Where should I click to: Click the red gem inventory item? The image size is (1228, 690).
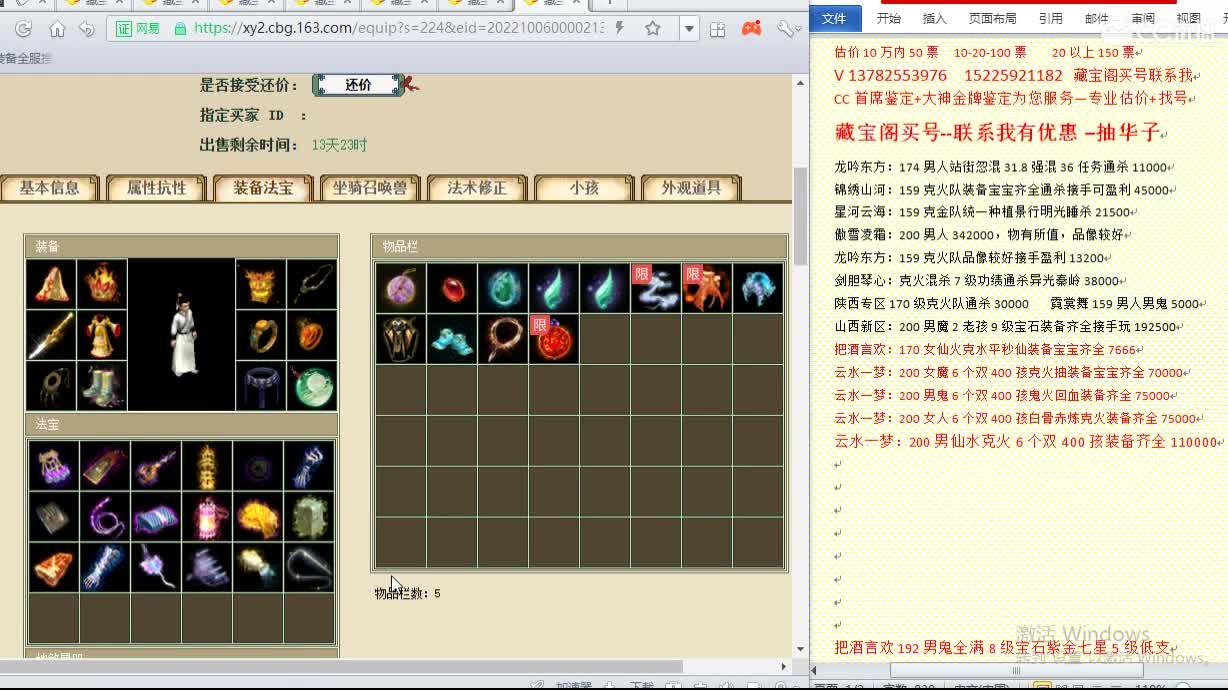[452, 288]
